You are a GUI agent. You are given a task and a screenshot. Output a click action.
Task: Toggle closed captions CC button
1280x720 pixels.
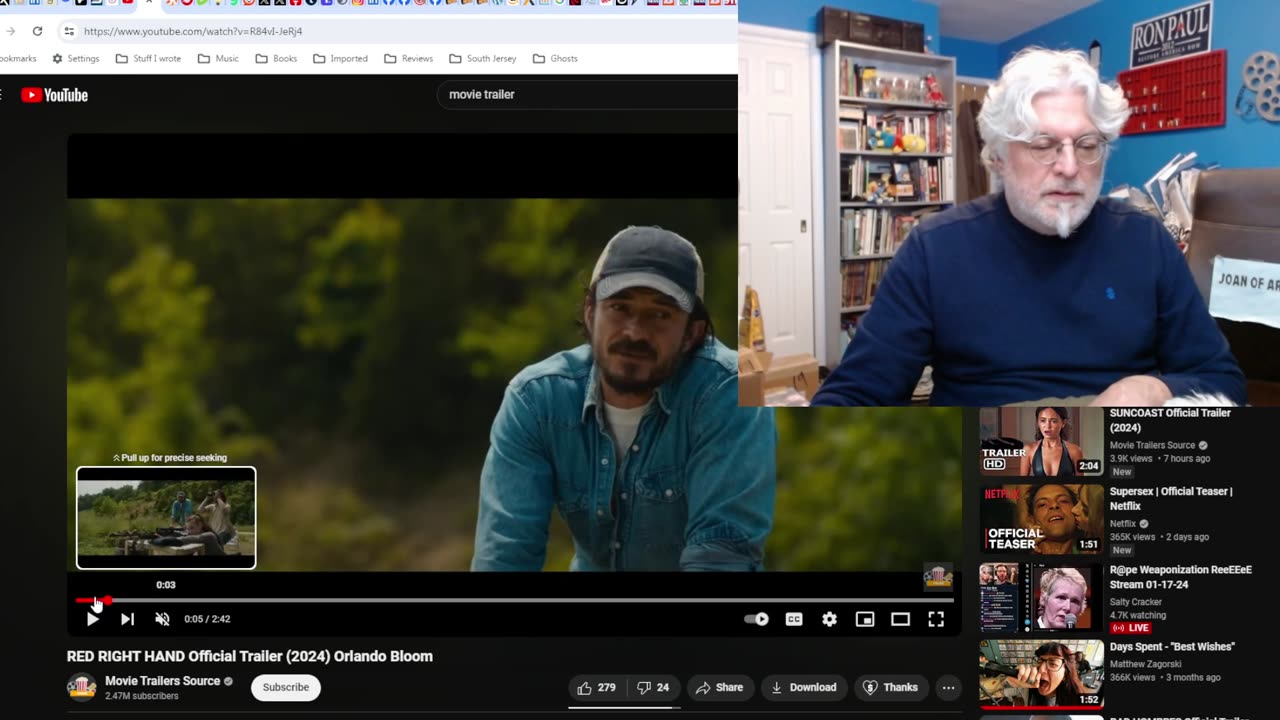point(794,619)
